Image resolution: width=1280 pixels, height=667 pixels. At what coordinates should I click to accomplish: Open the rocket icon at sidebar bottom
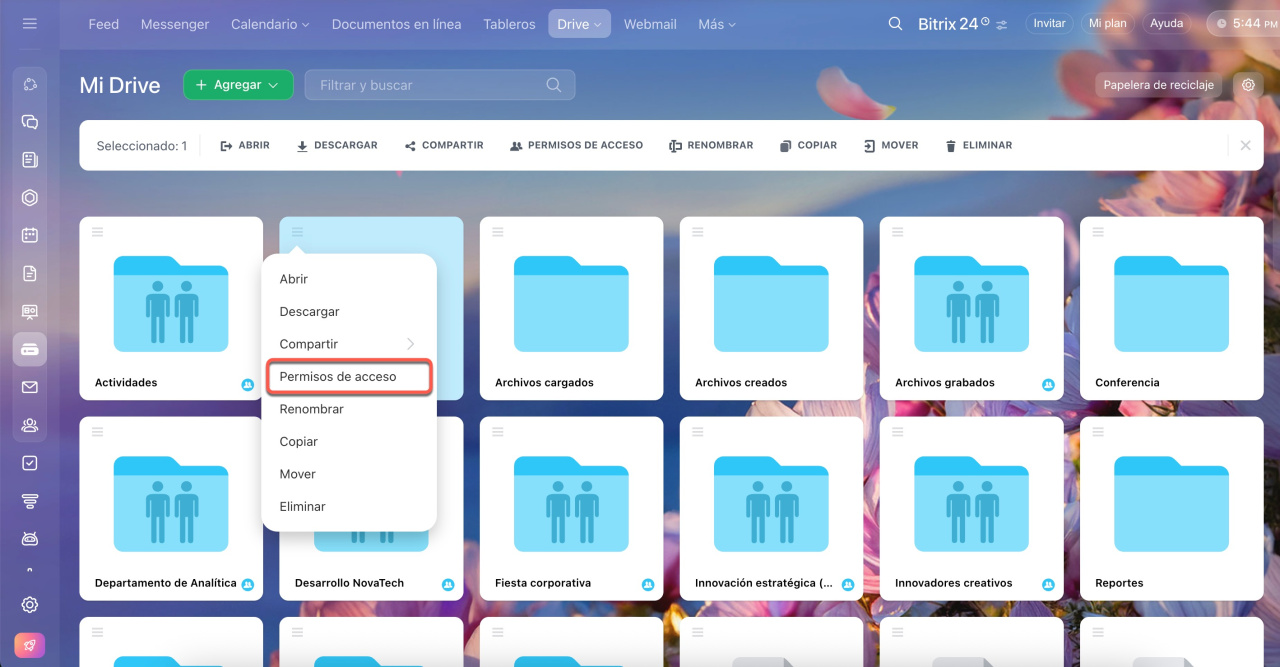[30, 646]
